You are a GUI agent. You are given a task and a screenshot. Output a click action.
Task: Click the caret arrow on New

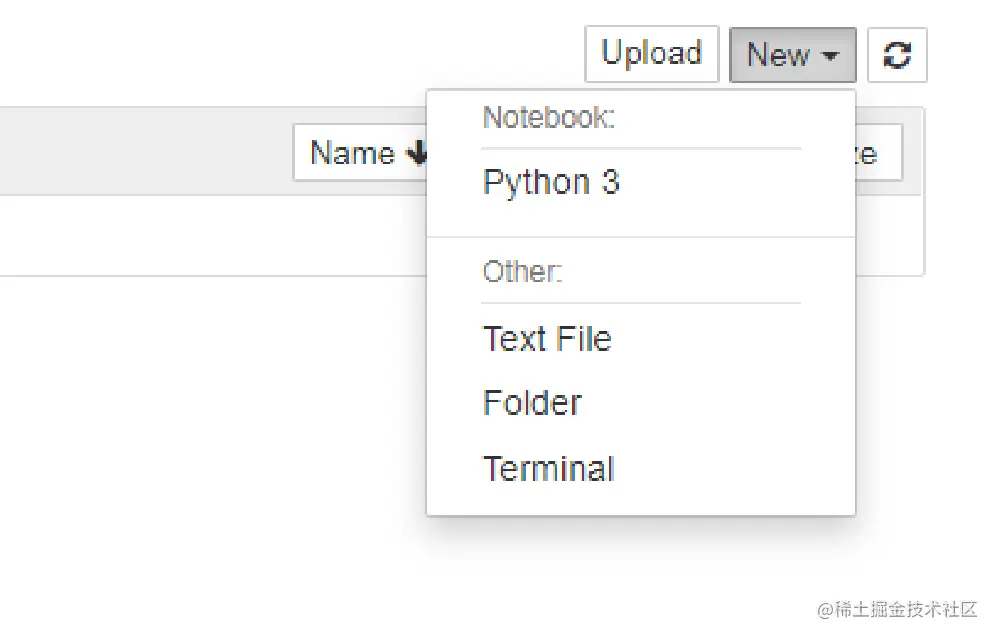click(830, 57)
